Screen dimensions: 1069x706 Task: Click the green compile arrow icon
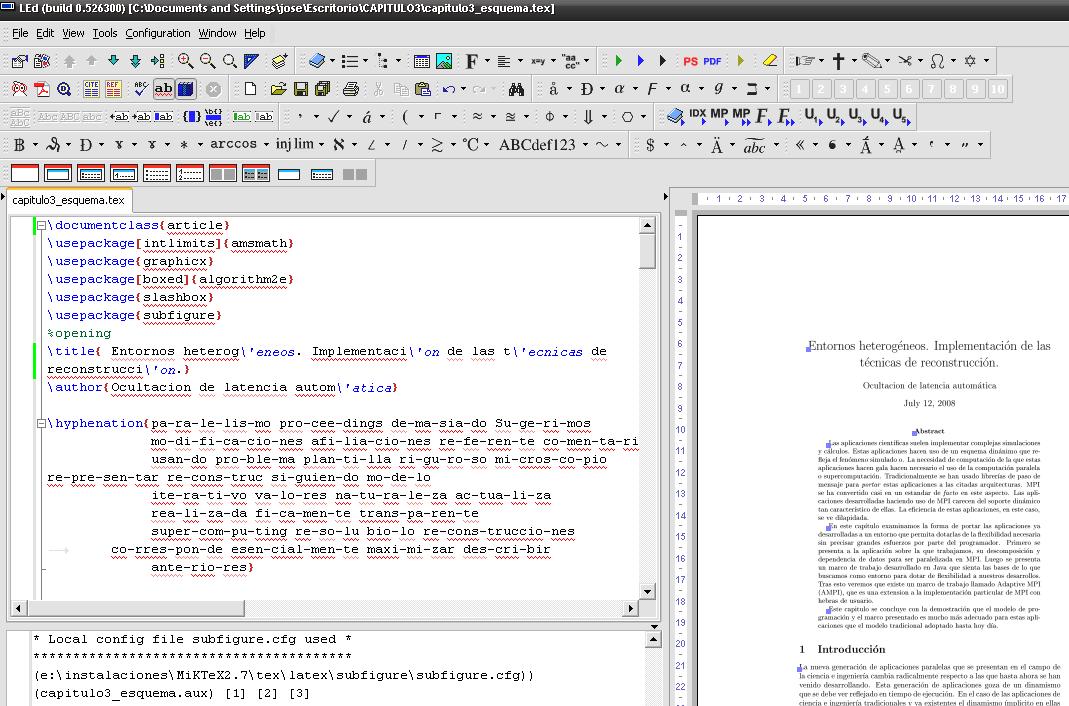pos(619,61)
